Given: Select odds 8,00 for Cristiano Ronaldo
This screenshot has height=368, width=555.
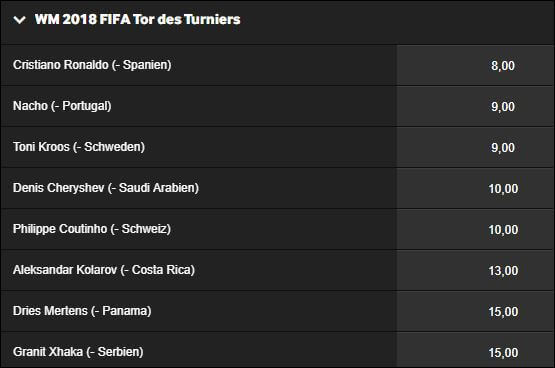Looking at the screenshot, I should pos(475,65).
